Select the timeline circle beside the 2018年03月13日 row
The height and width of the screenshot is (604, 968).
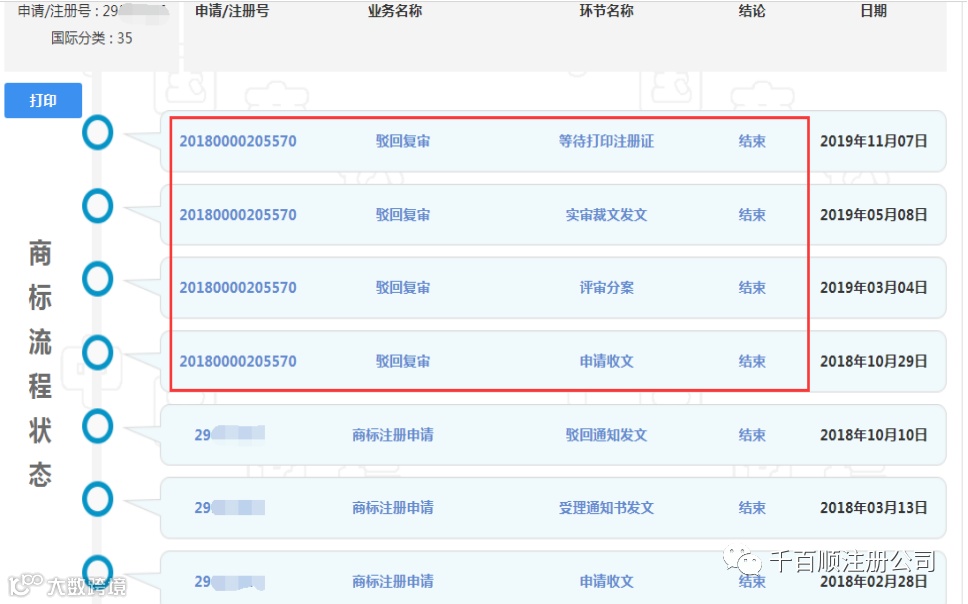click(98, 499)
